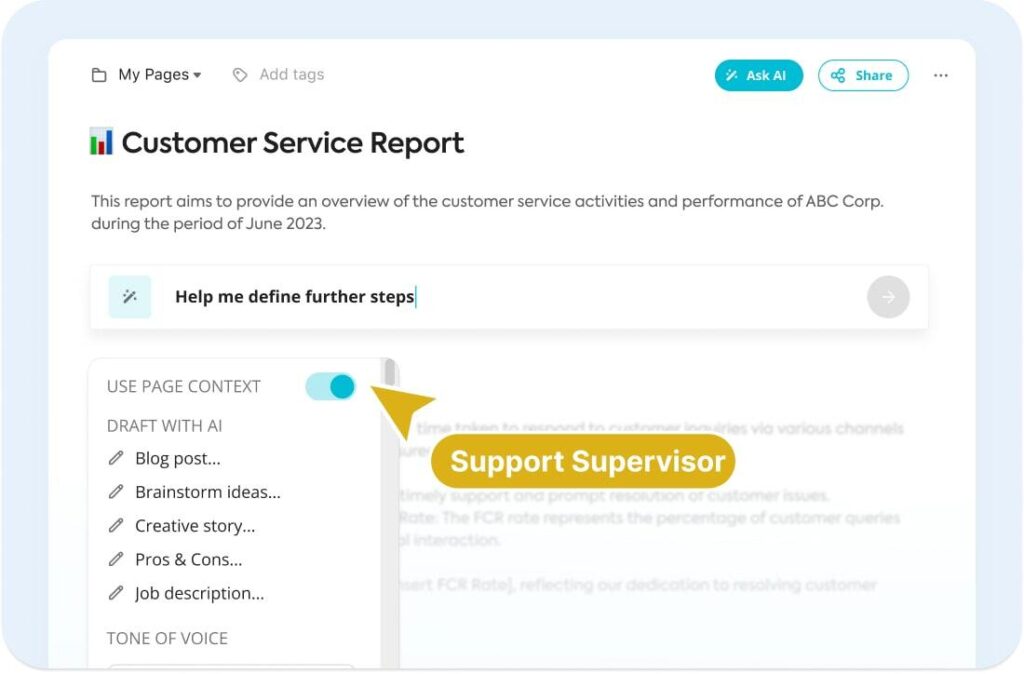1024x674 pixels.
Task: Click the tag icon next to Add tags
Action: 240,75
